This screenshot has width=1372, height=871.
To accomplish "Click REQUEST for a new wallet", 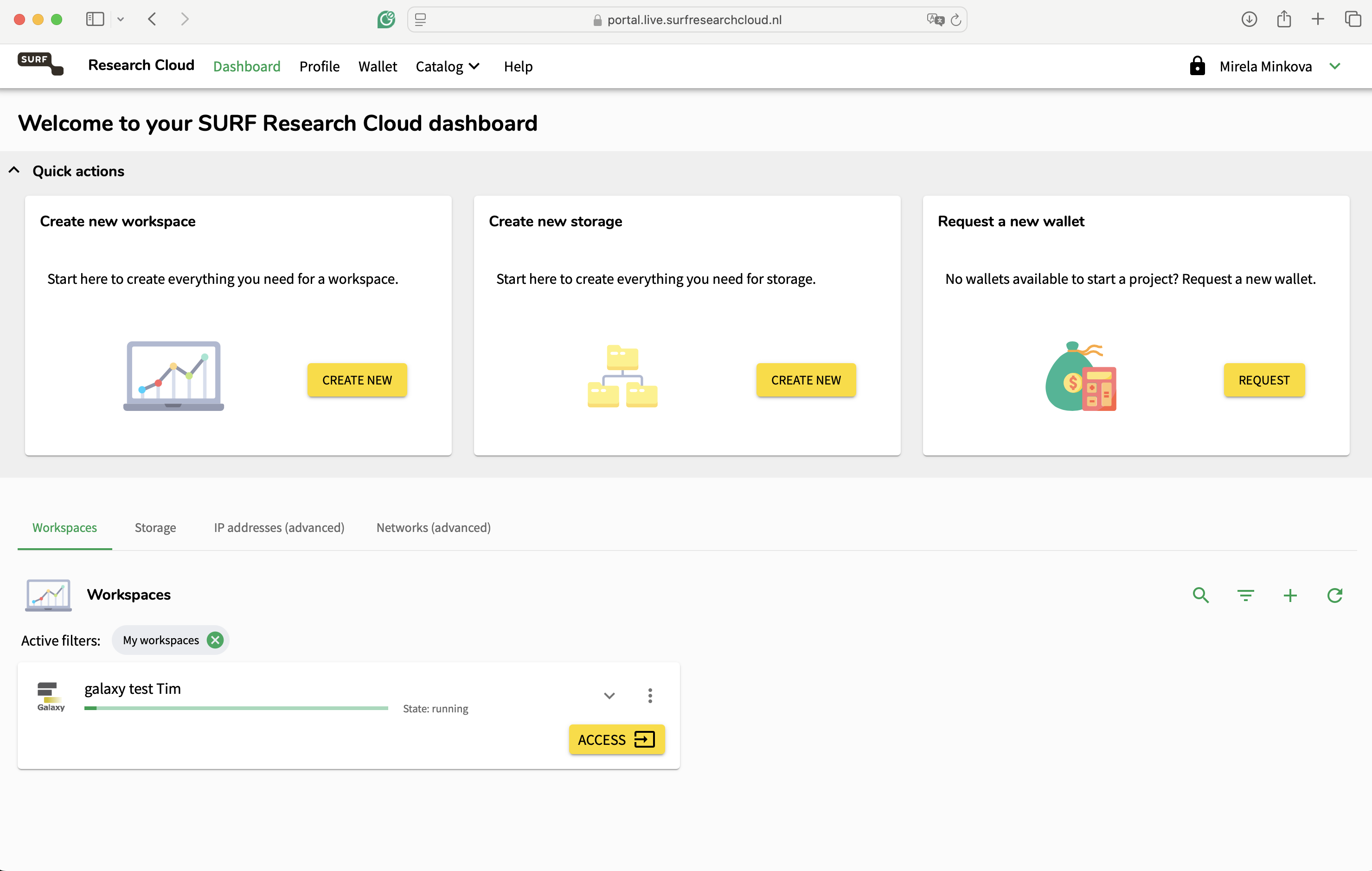I will (x=1264, y=380).
